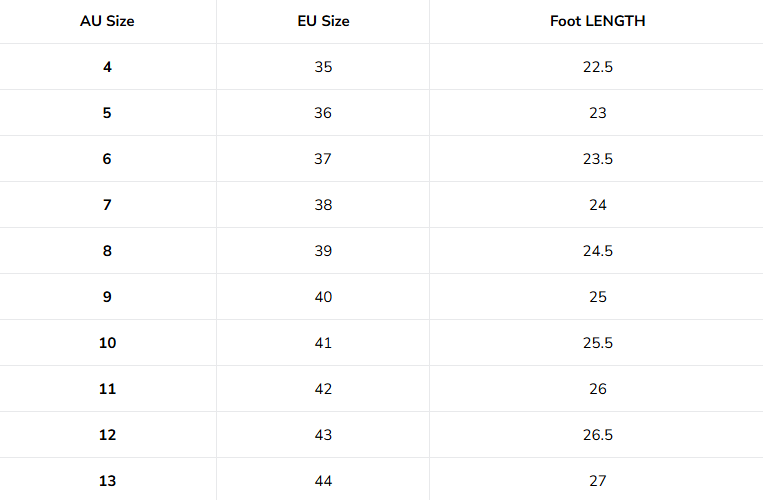This screenshot has width=763, height=500.
Task: Click the AU size 7 cell
Action: pos(107,205)
